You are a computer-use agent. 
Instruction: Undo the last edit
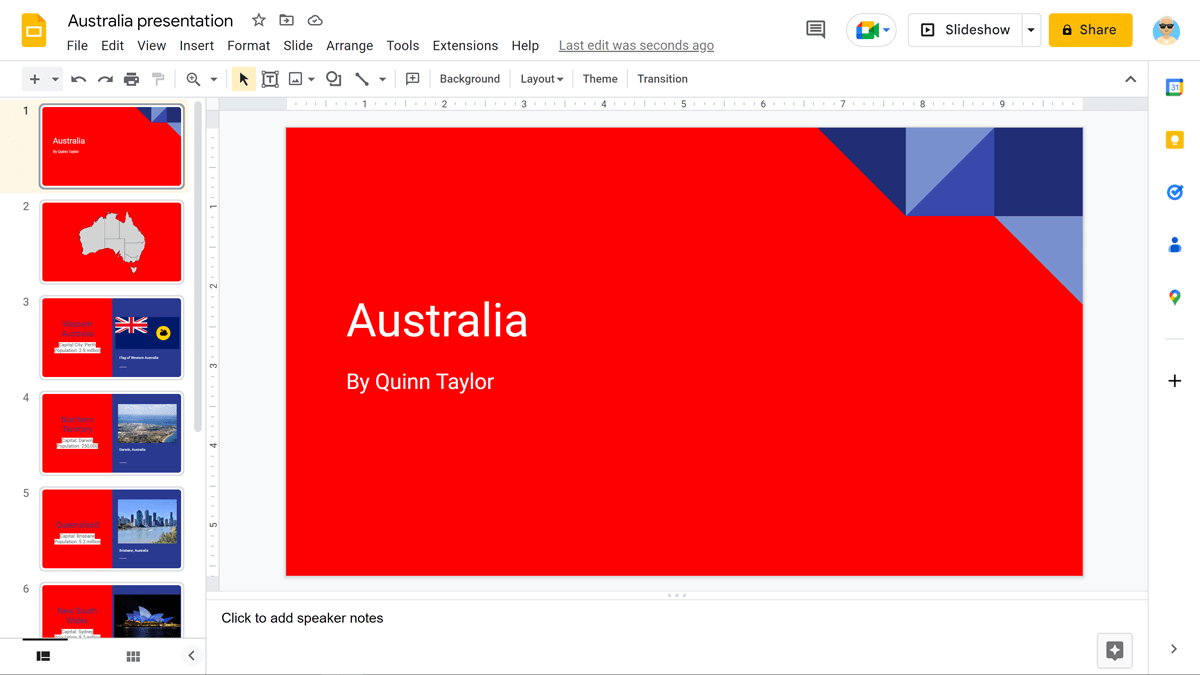tap(79, 78)
